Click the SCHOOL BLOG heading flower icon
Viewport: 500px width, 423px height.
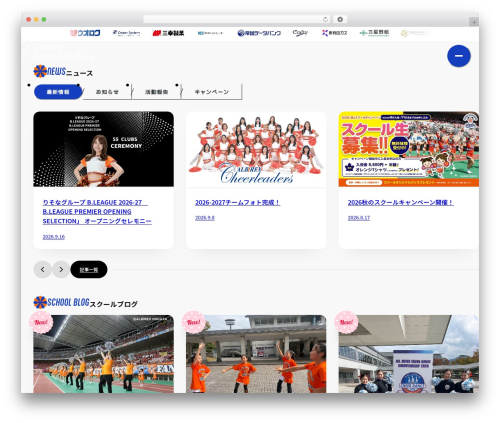click(x=40, y=302)
